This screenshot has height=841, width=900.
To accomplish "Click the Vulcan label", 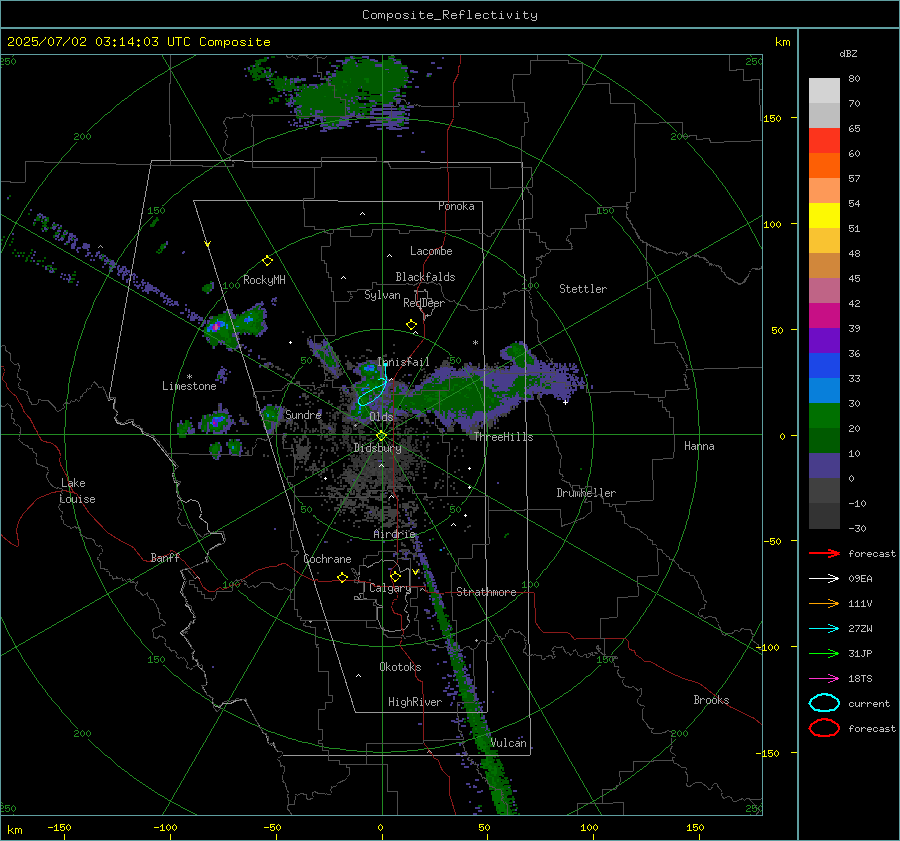I will [x=508, y=743].
